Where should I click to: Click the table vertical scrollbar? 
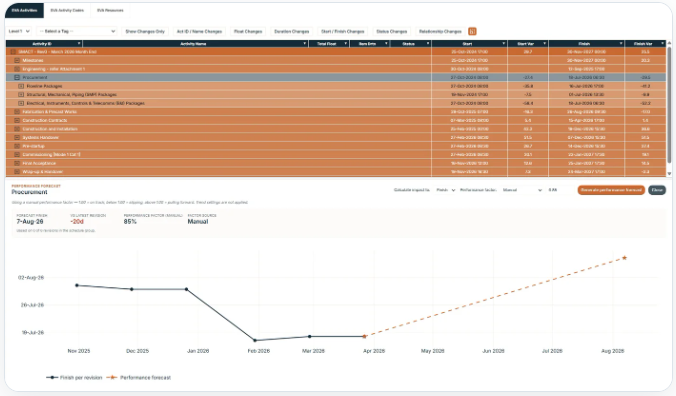click(x=669, y=105)
